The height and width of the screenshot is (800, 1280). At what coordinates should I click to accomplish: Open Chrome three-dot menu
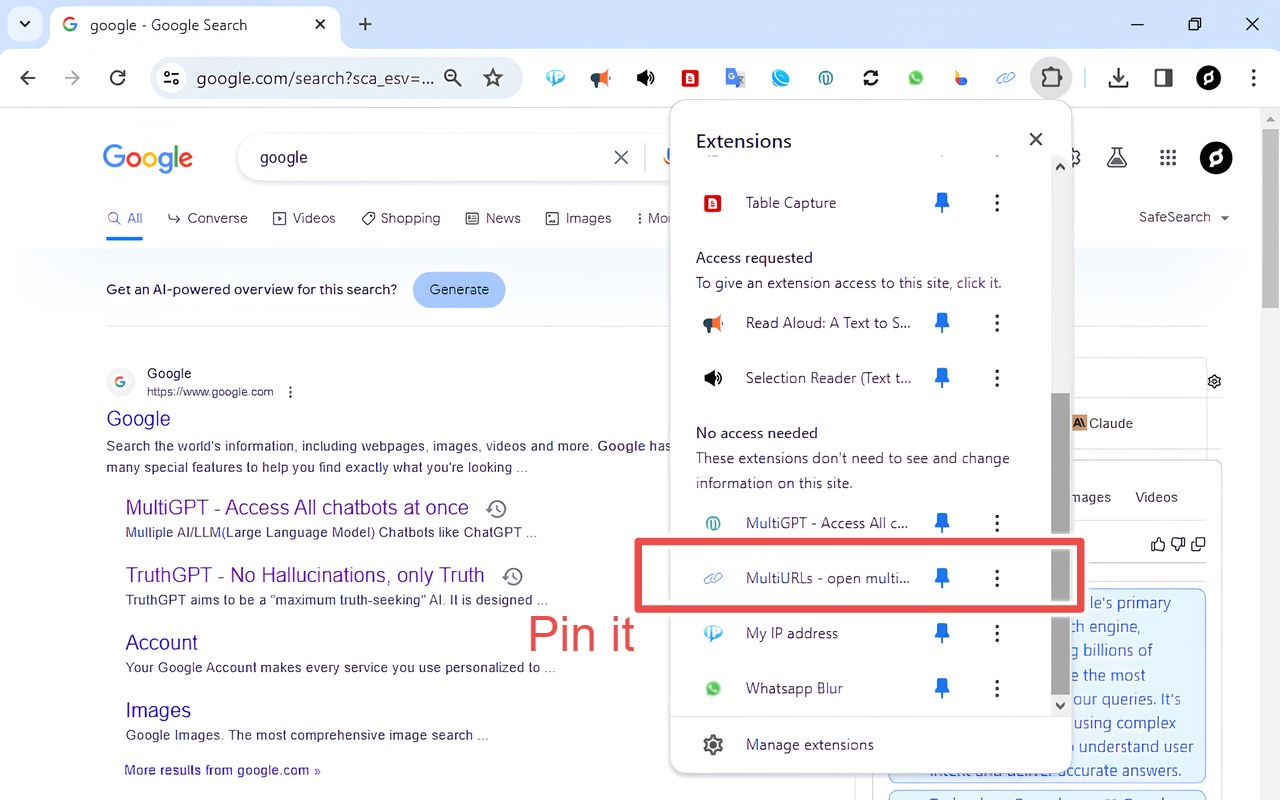point(1253,78)
